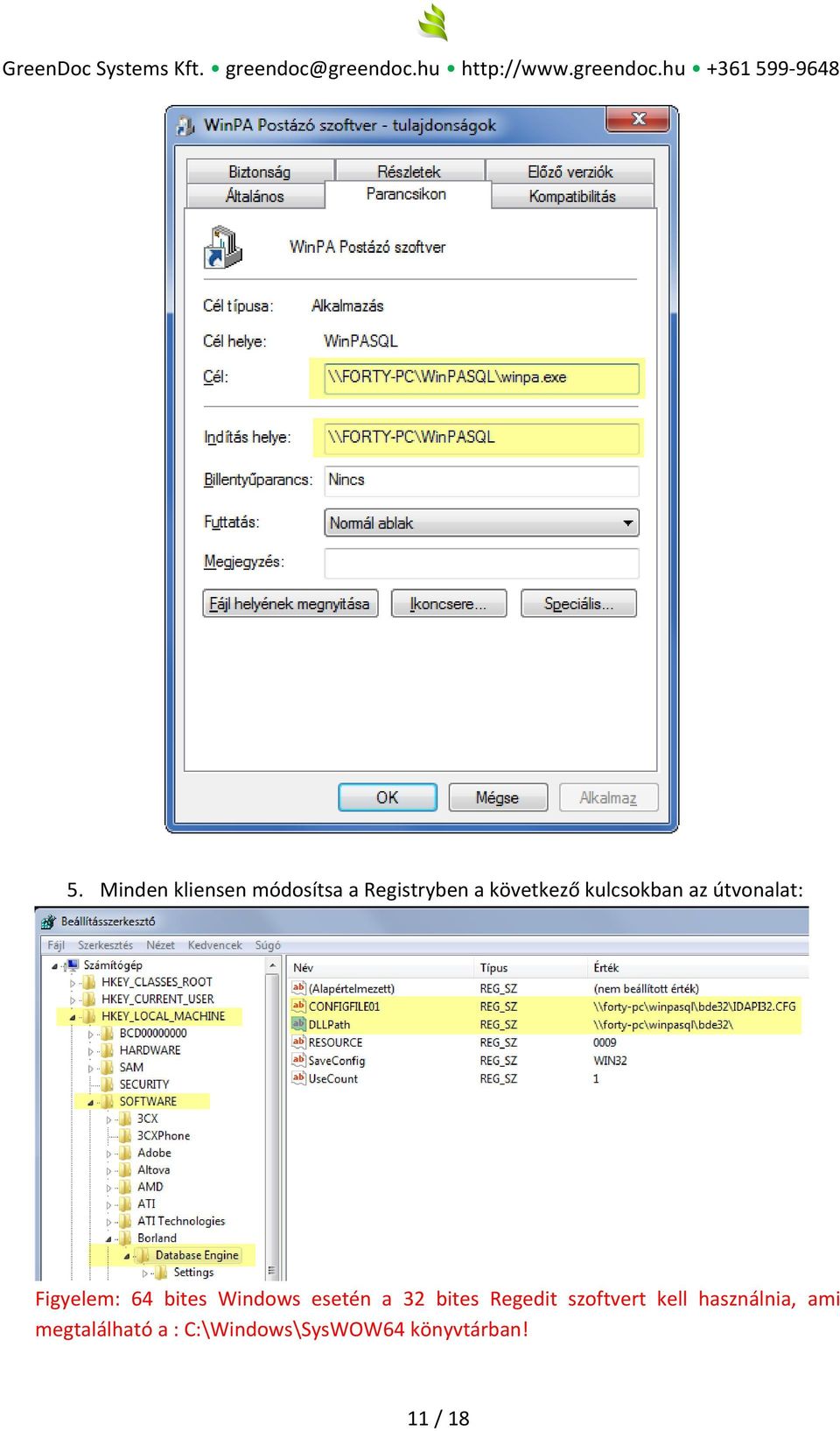Select HKEY_CURRENT_USER in the tree

coord(157,999)
